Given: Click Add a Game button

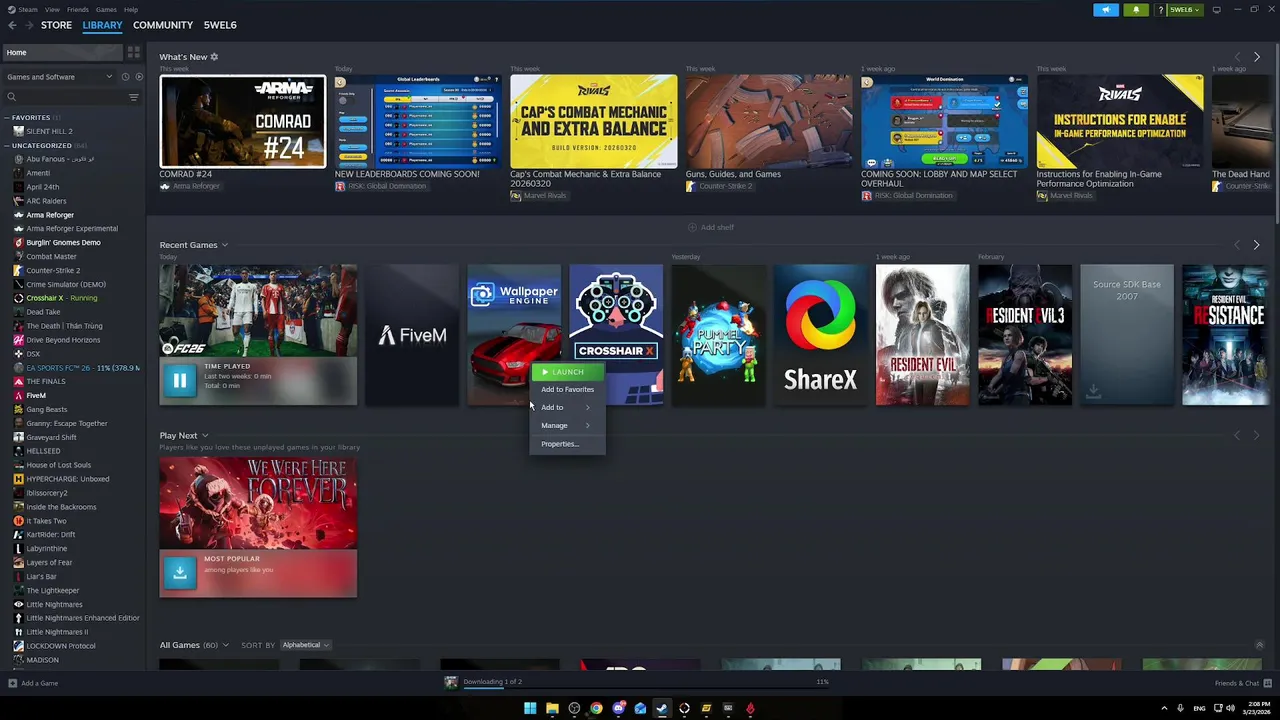Looking at the screenshot, I should (x=33, y=683).
